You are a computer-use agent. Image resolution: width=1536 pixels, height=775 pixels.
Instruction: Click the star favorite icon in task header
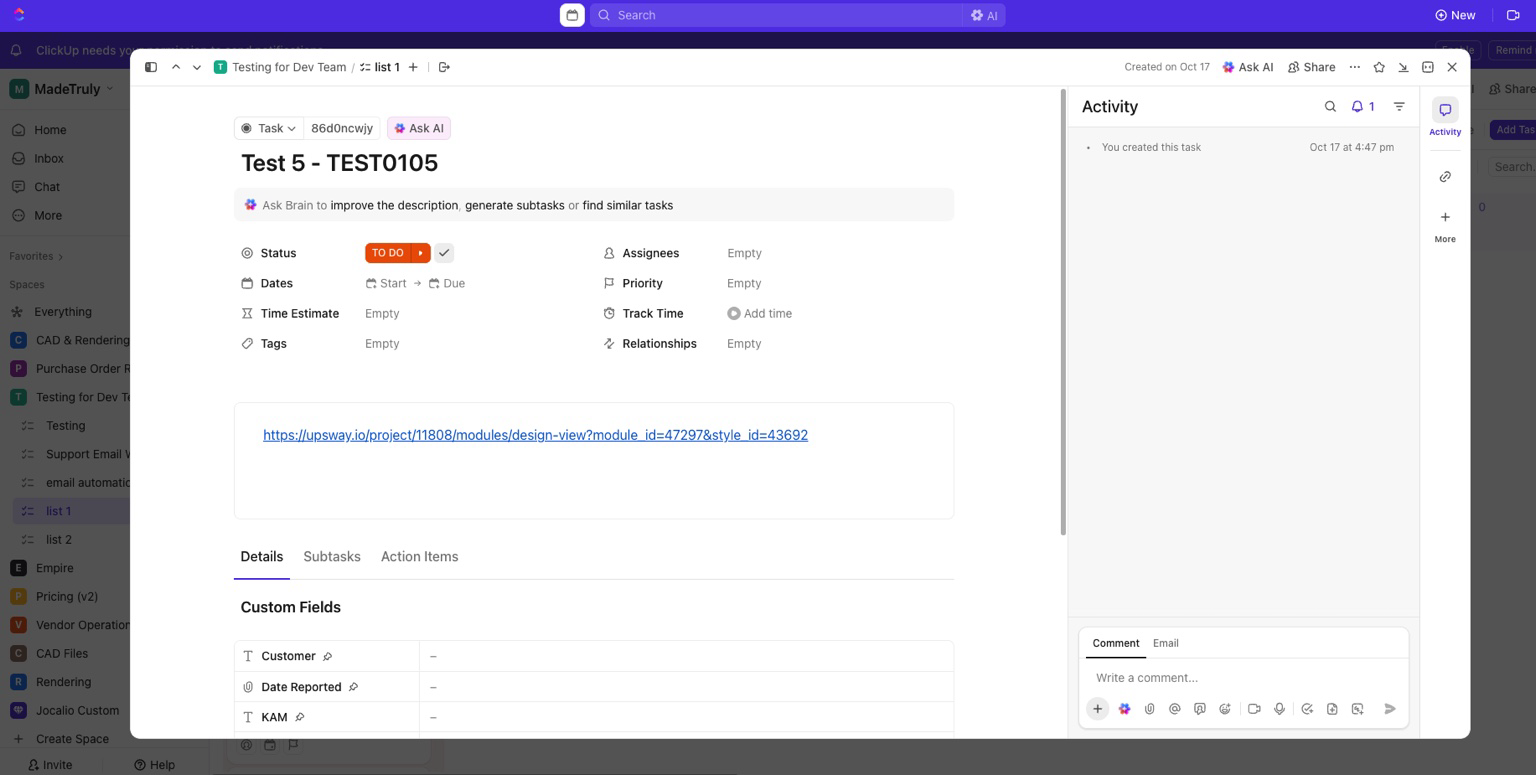[x=1379, y=67]
